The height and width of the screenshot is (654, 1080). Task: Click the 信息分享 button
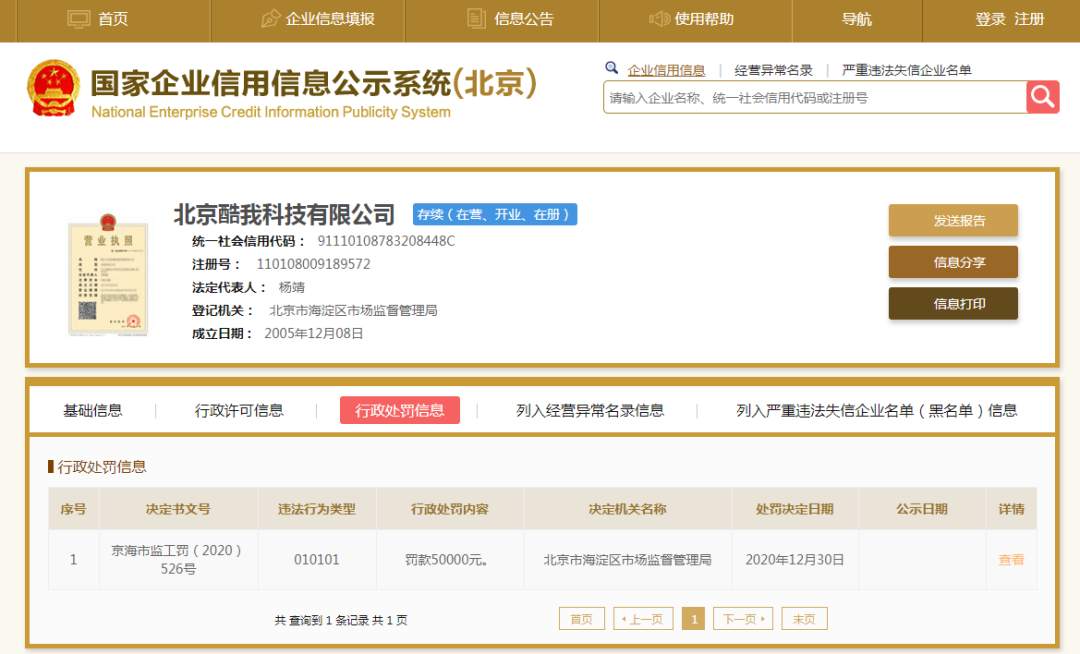pos(953,262)
